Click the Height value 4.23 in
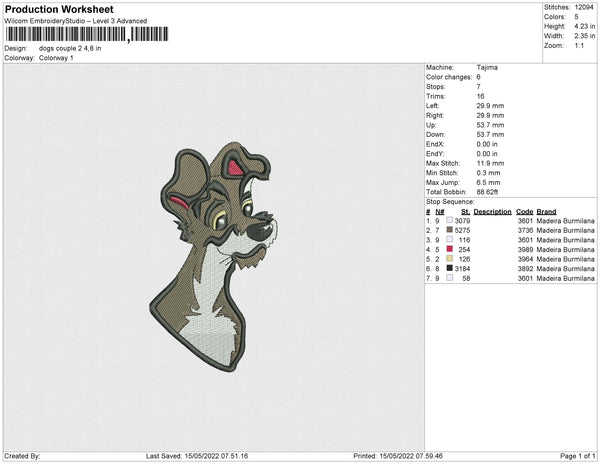Viewport: 600px width, 464px height. tap(585, 26)
